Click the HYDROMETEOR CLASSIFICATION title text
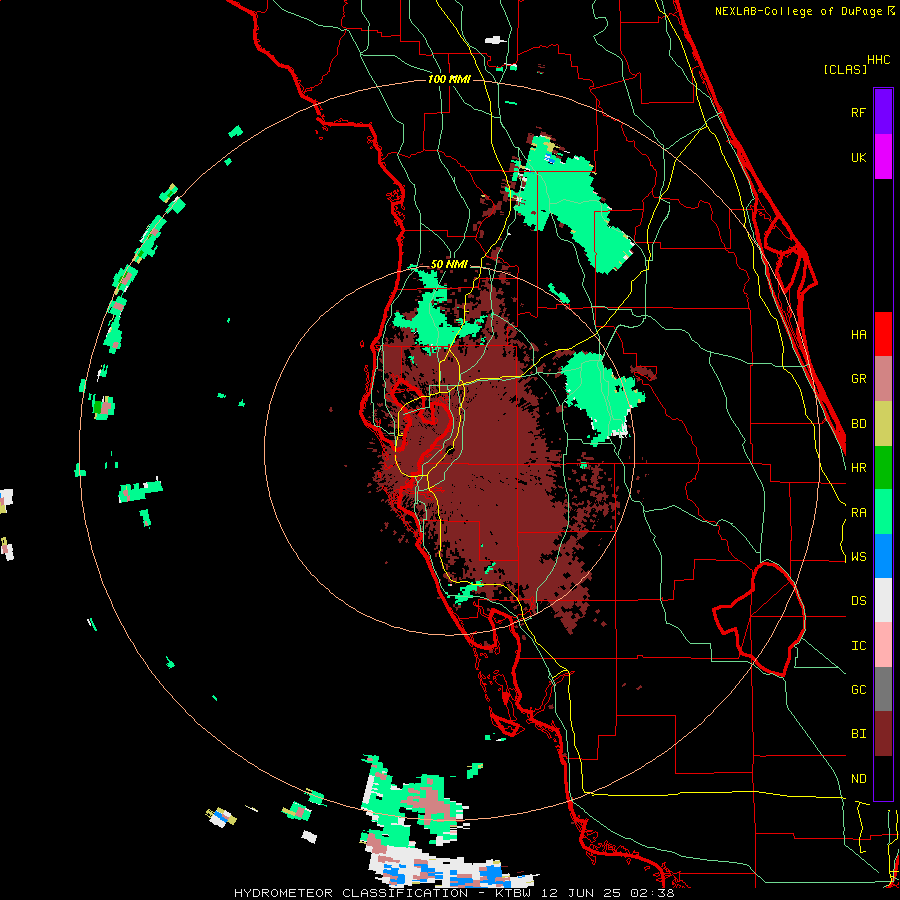The height and width of the screenshot is (900, 900). pyautogui.click(x=351, y=893)
